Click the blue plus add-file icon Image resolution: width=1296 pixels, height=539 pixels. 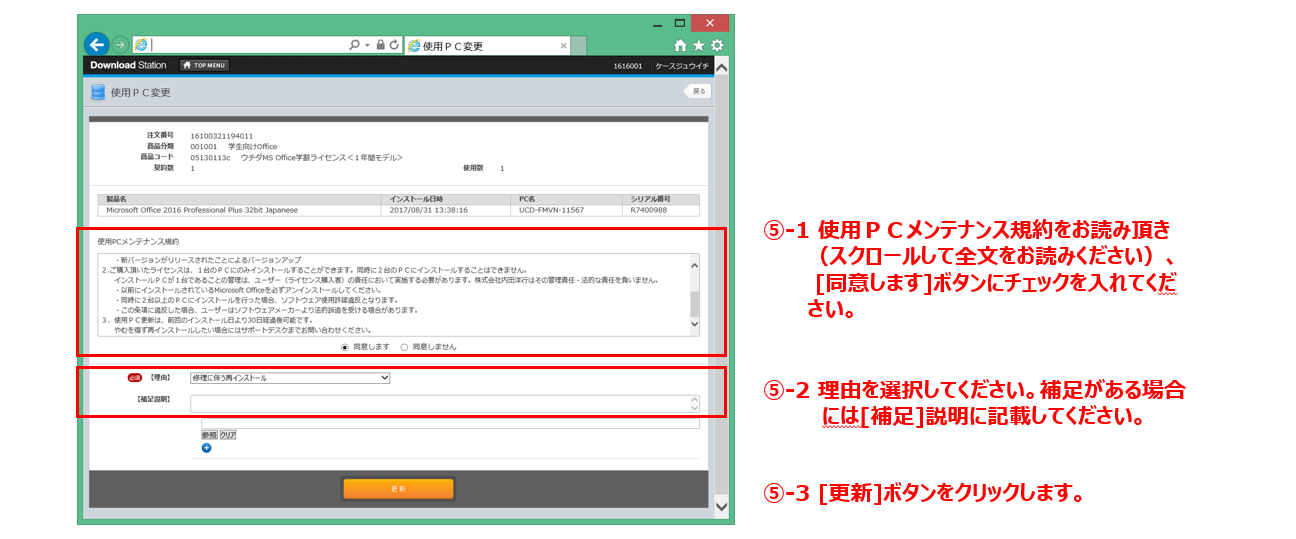206,448
